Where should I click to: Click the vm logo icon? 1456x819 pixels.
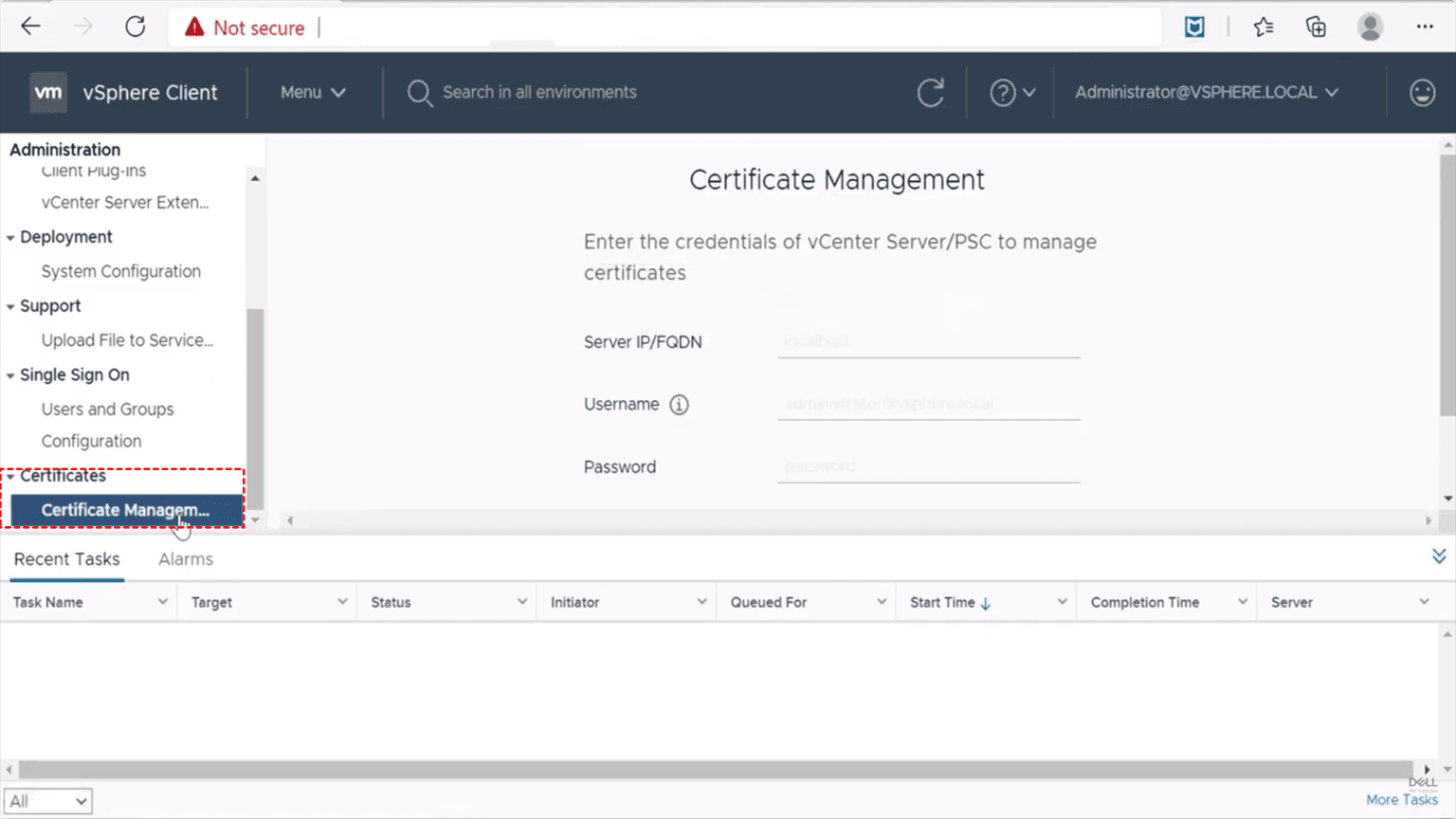(x=48, y=93)
